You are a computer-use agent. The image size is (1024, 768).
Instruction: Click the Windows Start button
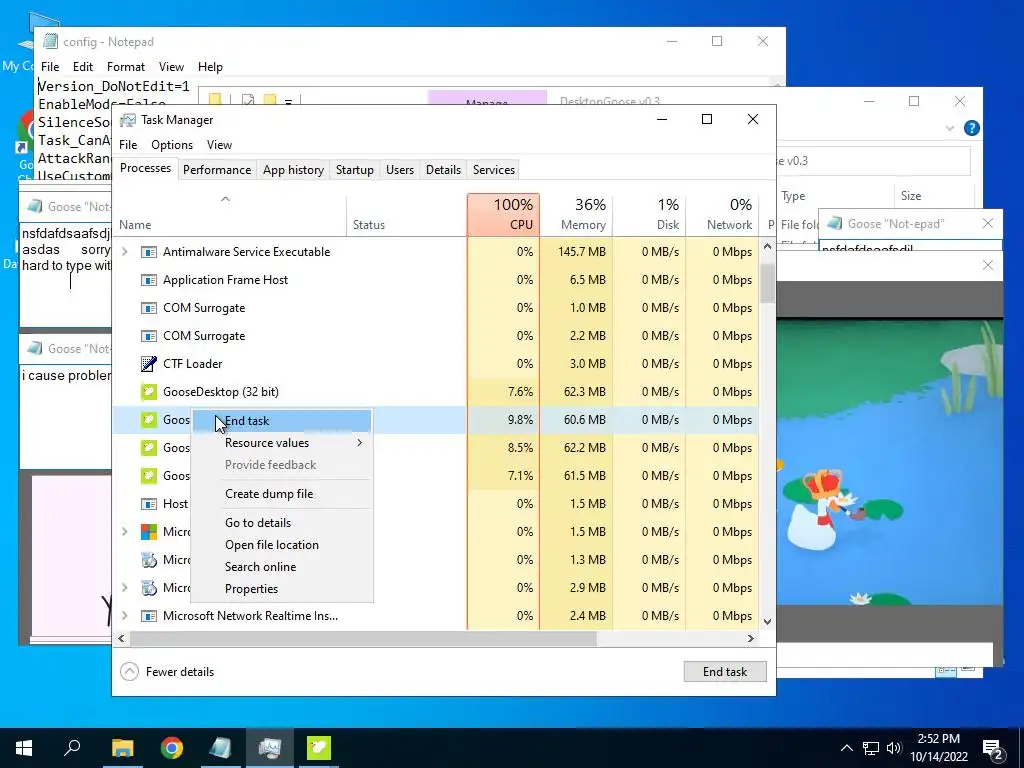tap(24, 748)
